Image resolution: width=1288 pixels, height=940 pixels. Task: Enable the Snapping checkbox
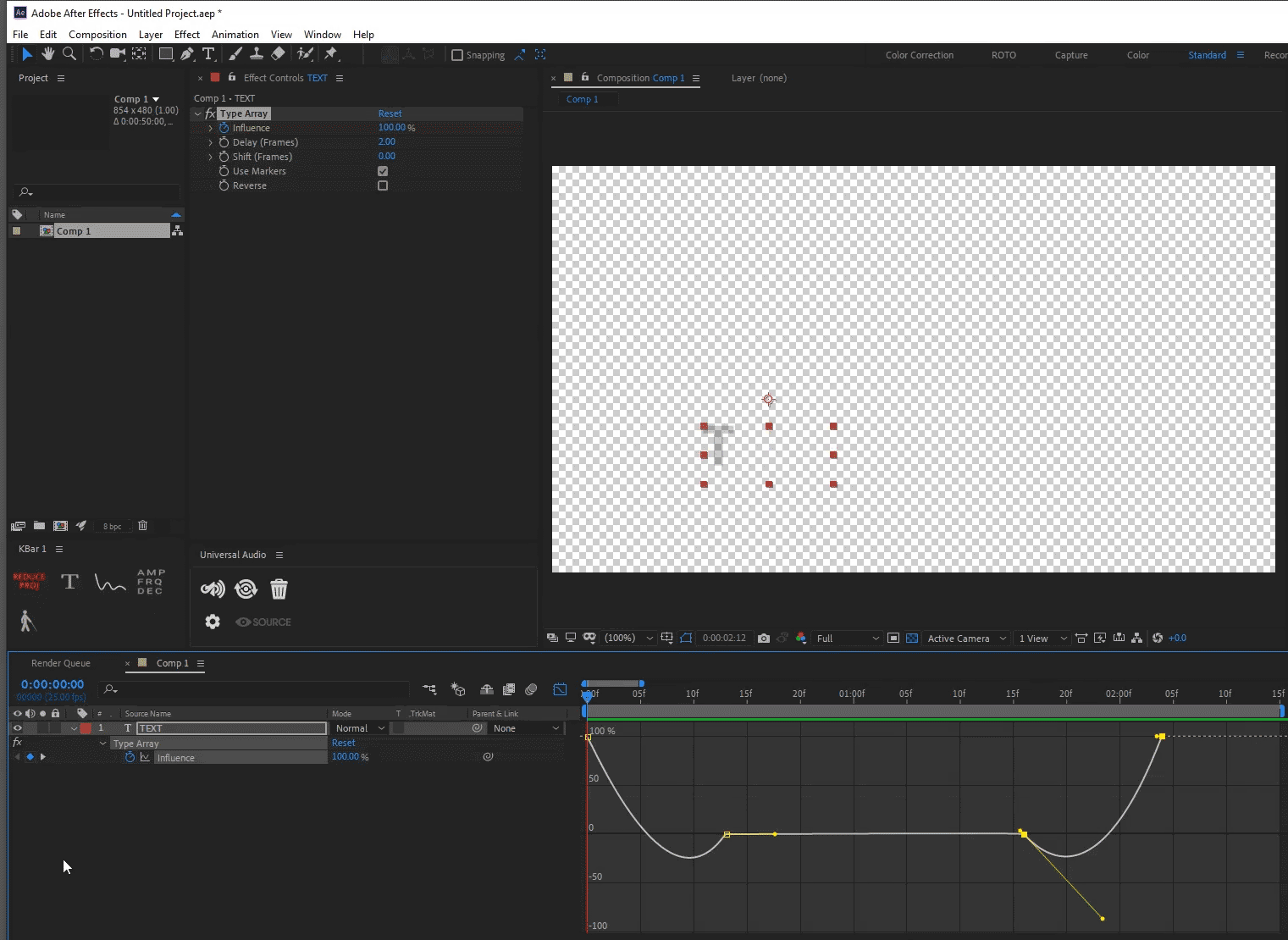click(457, 55)
